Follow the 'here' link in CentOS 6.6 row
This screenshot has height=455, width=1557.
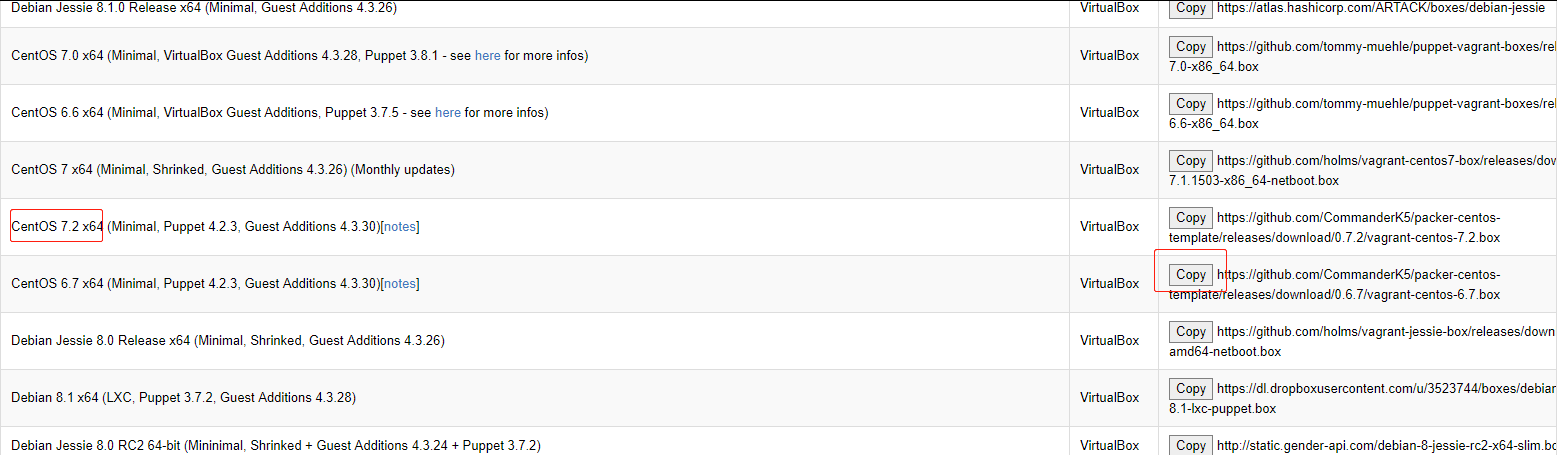pyautogui.click(x=447, y=113)
